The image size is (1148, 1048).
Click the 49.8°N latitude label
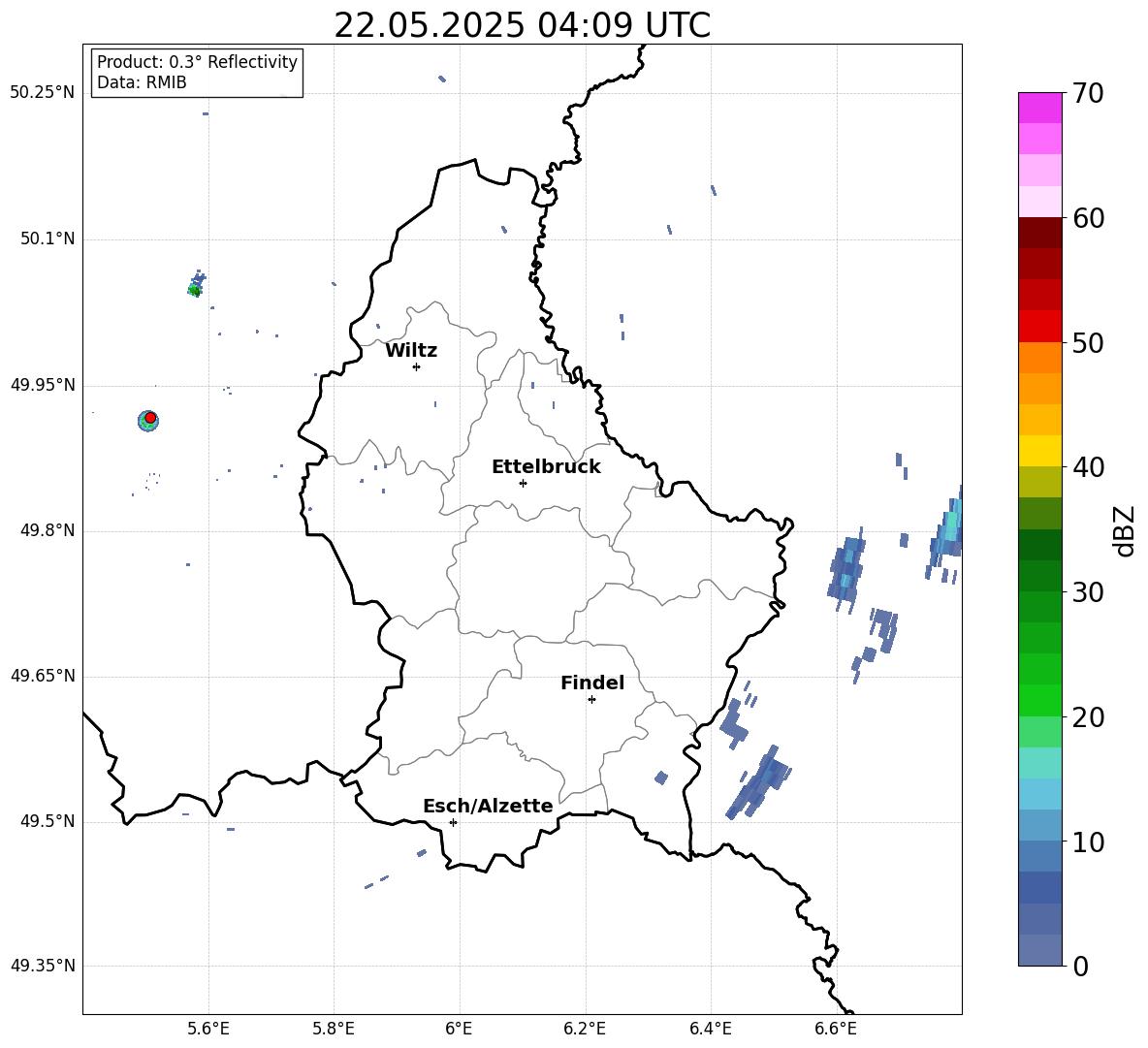tap(47, 530)
